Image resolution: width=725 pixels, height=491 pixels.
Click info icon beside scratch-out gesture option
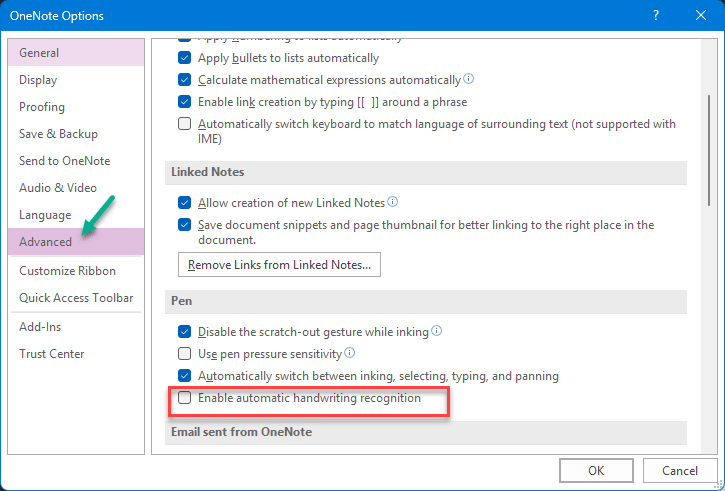[x=436, y=331]
